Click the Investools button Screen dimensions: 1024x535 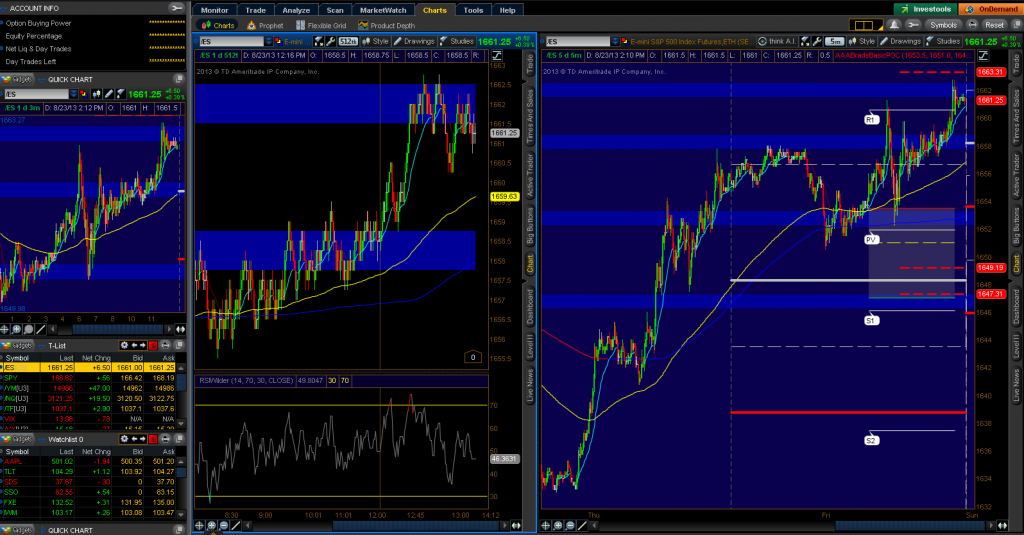tap(924, 9)
